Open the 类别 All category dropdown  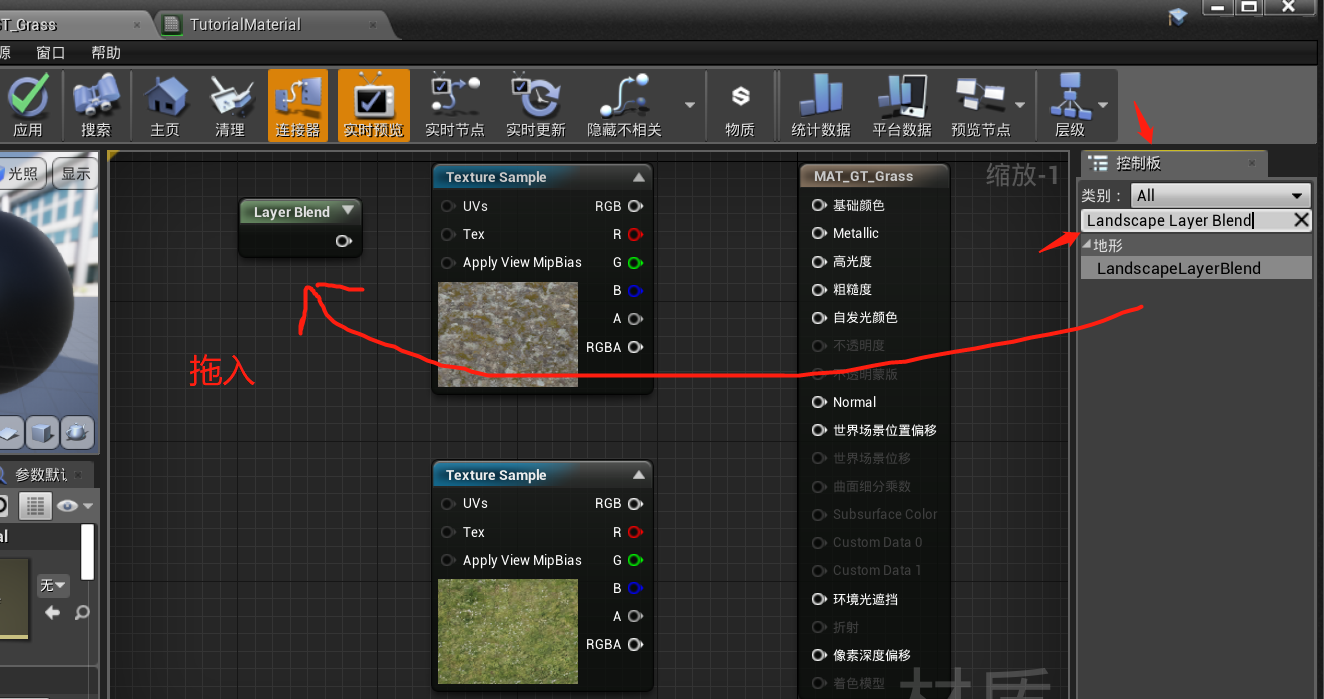click(x=1220, y=195)
